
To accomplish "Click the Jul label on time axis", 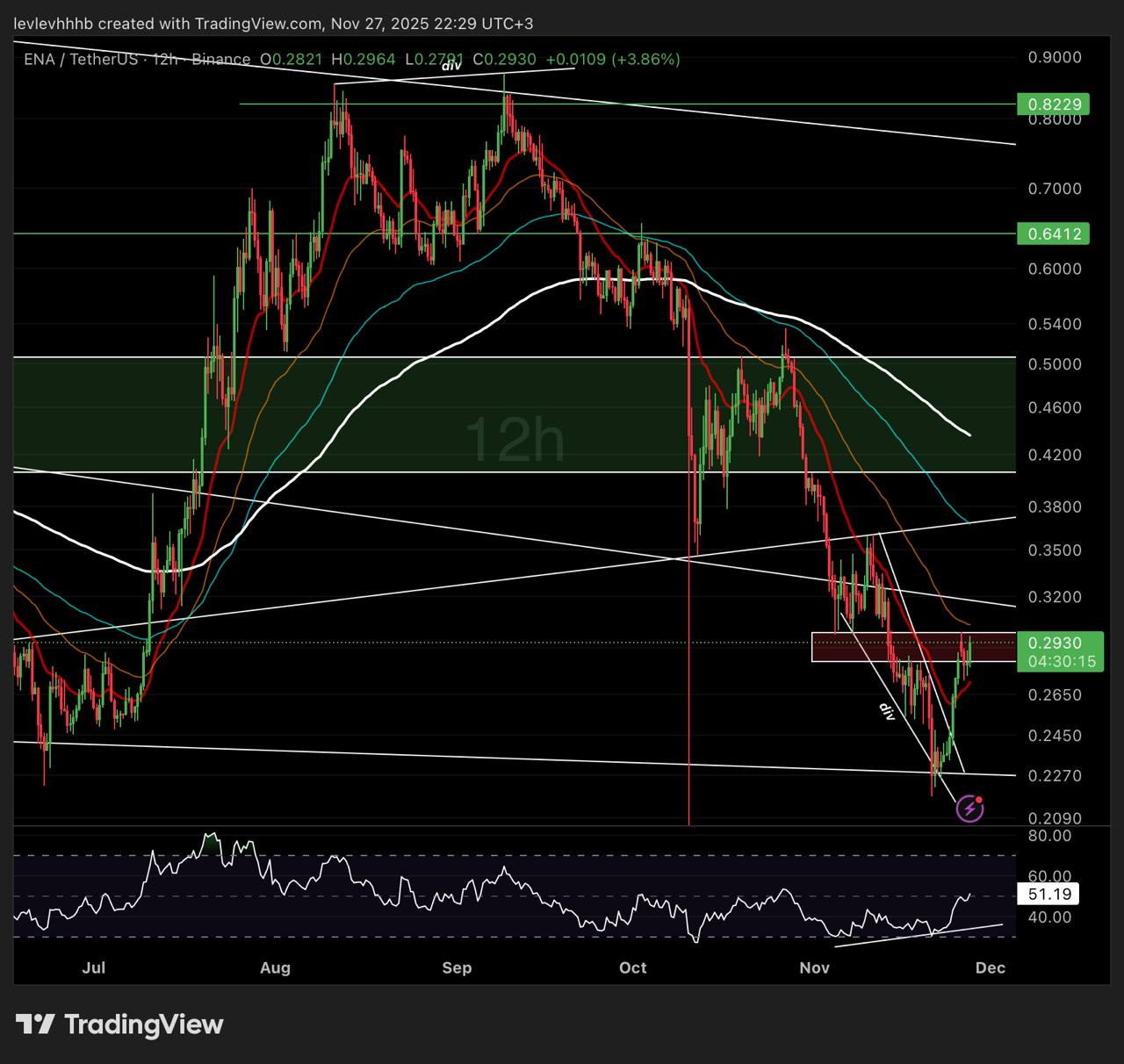I will click(93, 967).
